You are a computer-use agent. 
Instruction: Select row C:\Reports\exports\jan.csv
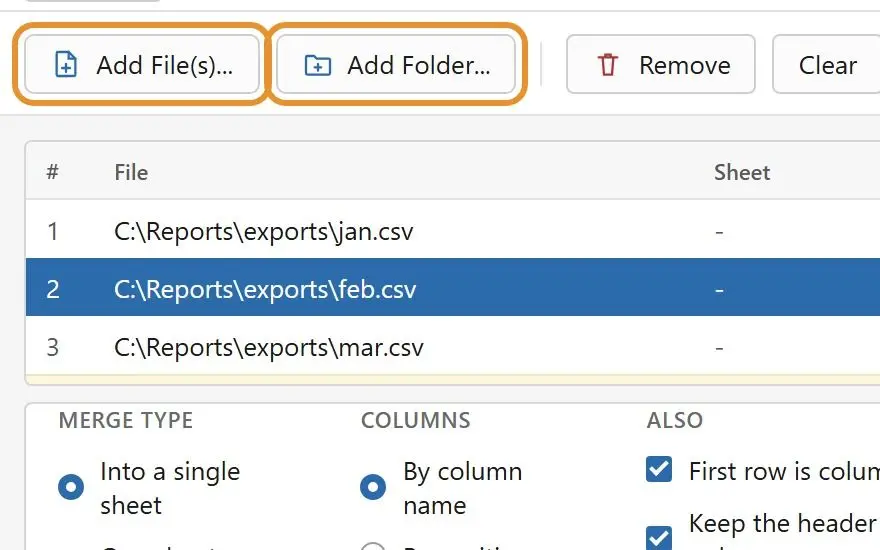tap(453, 231)
